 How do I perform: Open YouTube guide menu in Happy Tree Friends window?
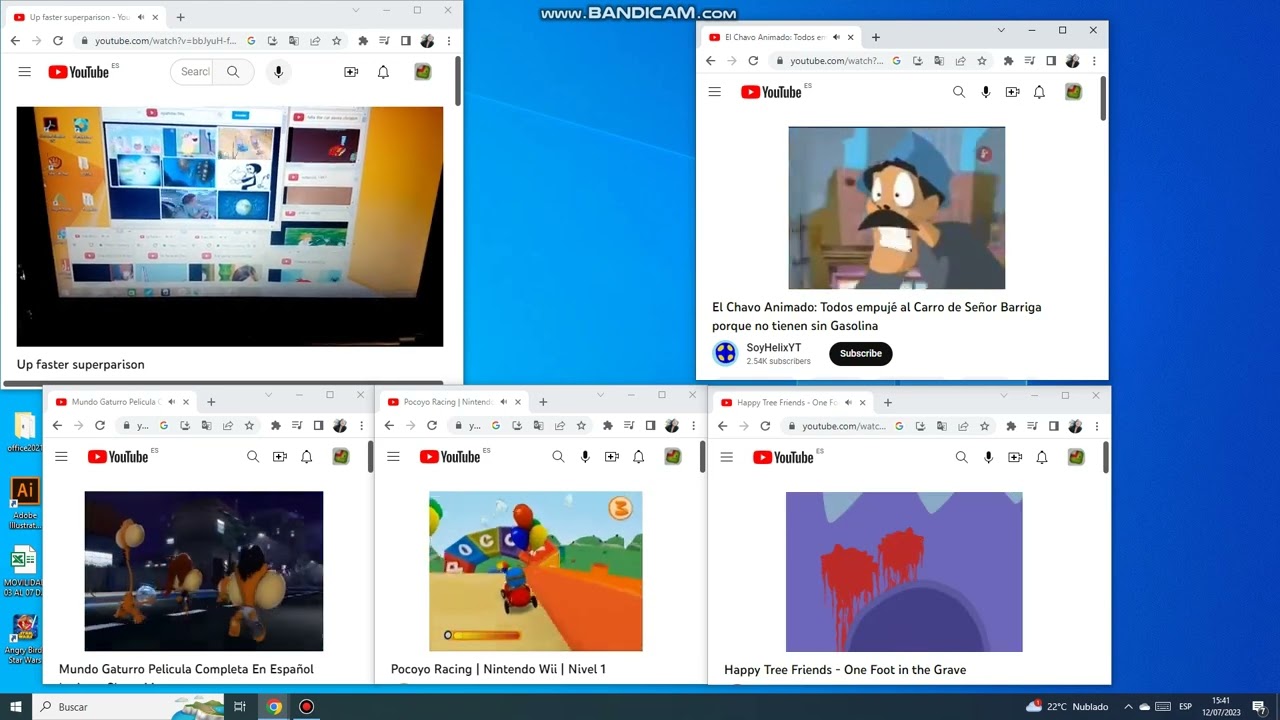pos(727,457)
